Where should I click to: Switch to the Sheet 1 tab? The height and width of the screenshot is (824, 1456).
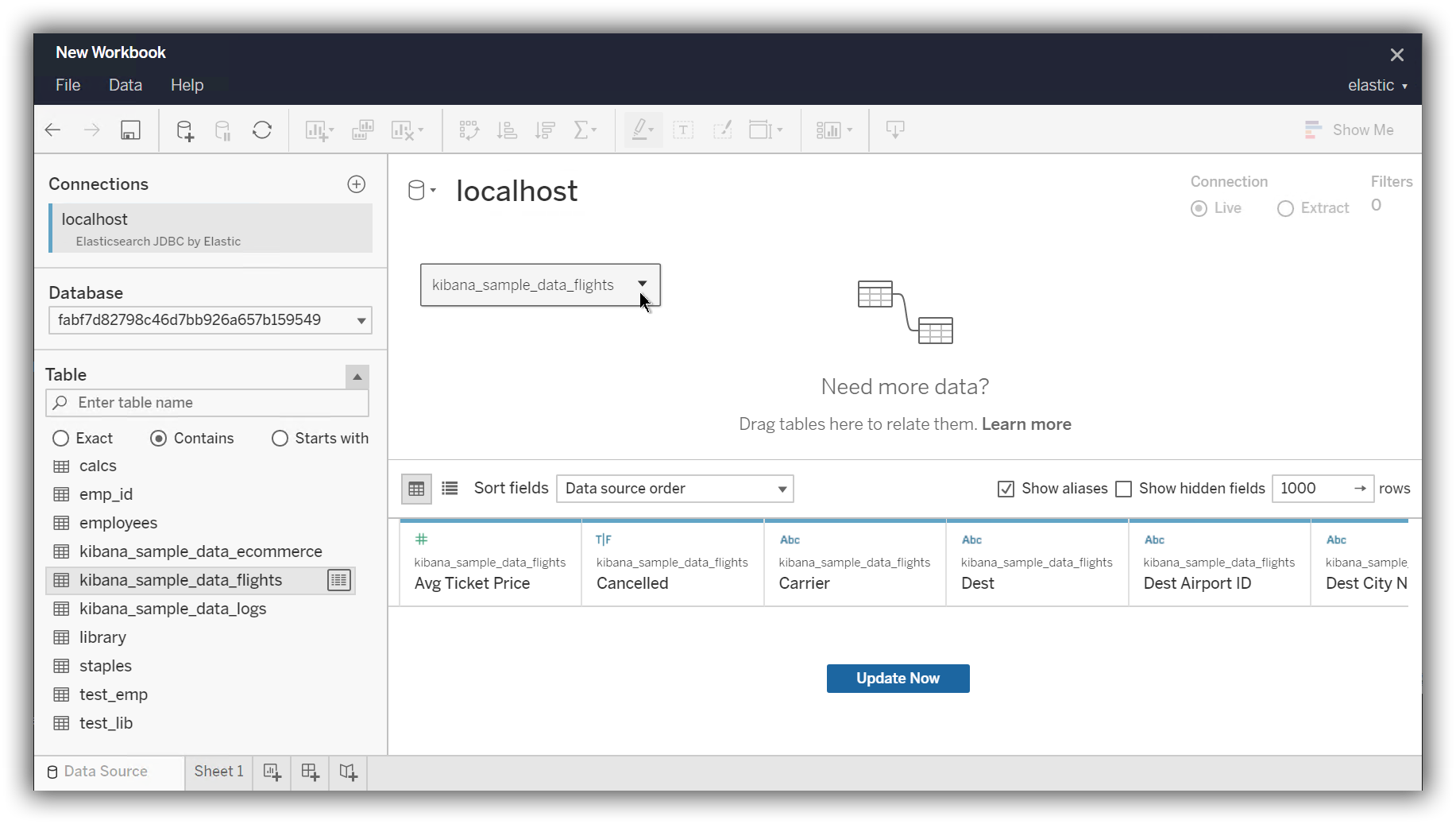218,771
